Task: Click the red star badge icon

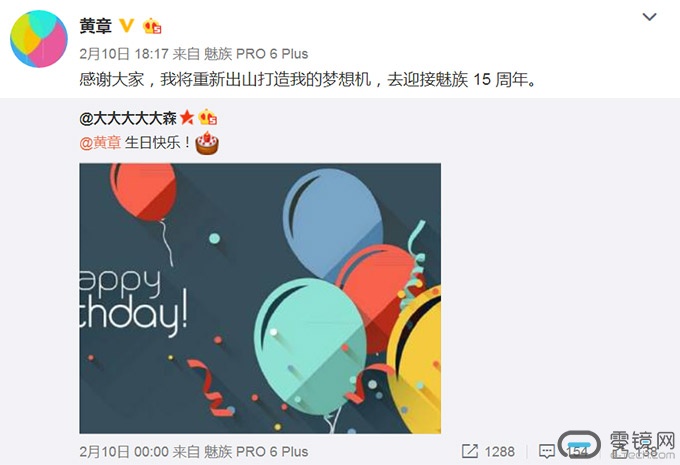Action: click(x=187, y=117)
